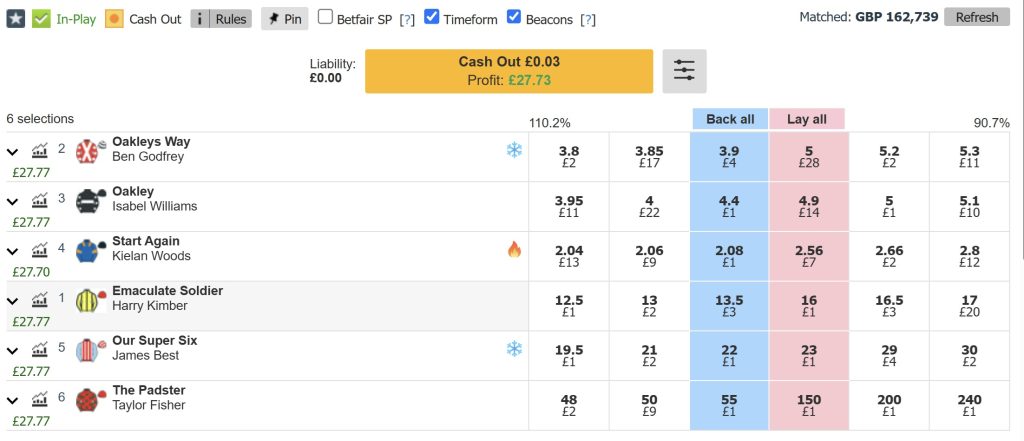The width and height of the screenshot is (1024, 441).
Task: Expand the Oakleys Way runner row
Action: pyautogui.click(x=13, y=152)
